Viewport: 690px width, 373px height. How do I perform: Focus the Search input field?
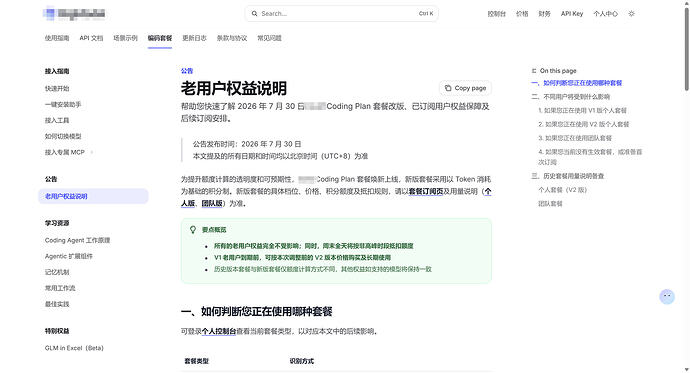341,14
